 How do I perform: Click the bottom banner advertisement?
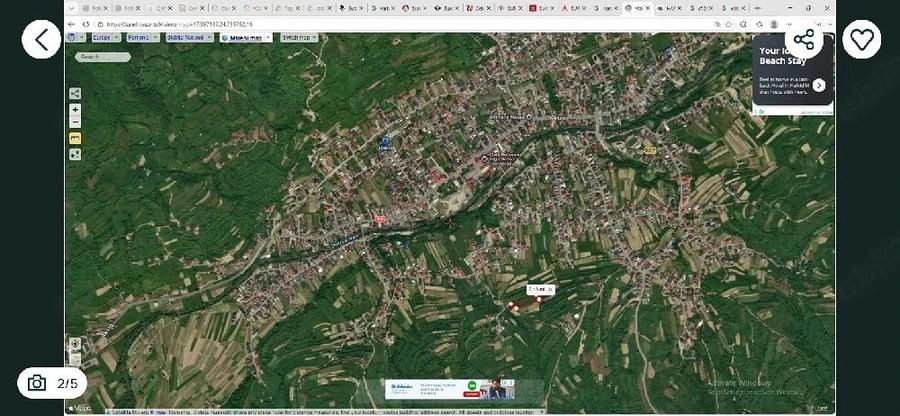pyautogui.click(x=449, y=390)
